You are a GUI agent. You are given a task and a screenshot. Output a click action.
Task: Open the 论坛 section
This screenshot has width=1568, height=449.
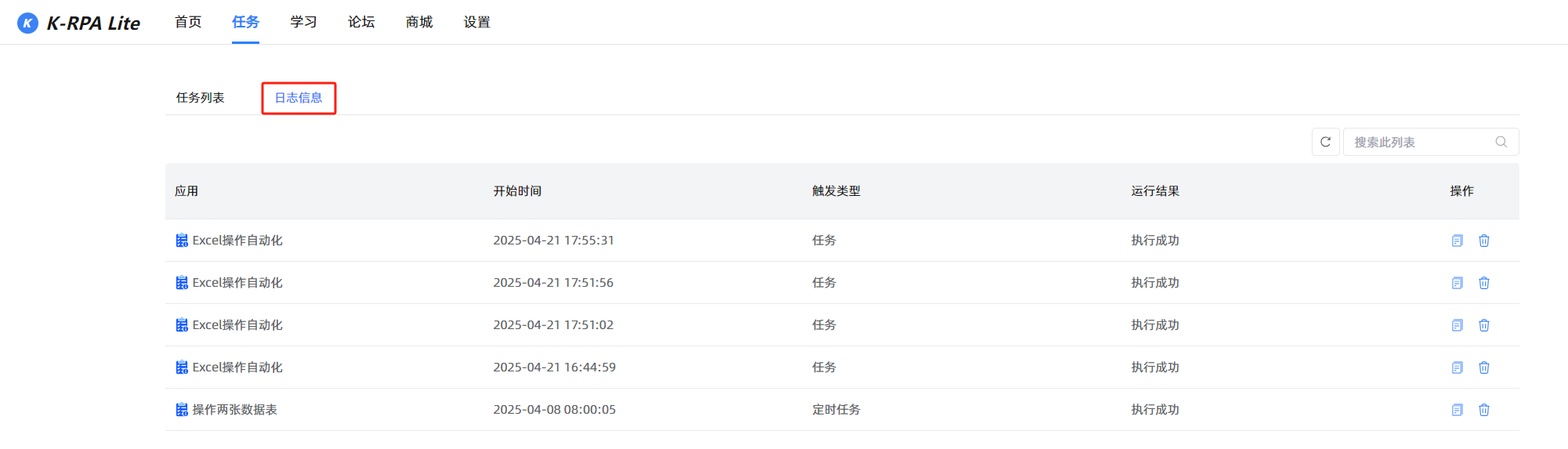pyautogui.click(x=361, y=22)
